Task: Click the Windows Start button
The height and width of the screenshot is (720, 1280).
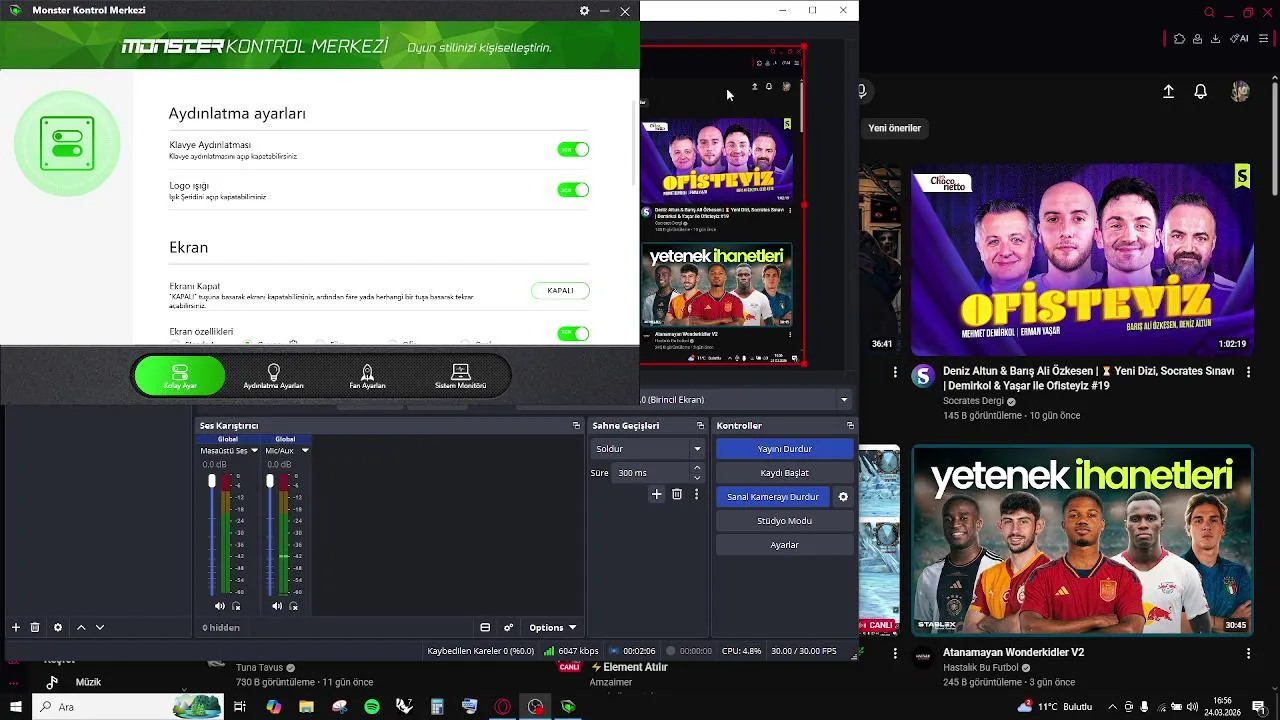Action: coord(16,707)
